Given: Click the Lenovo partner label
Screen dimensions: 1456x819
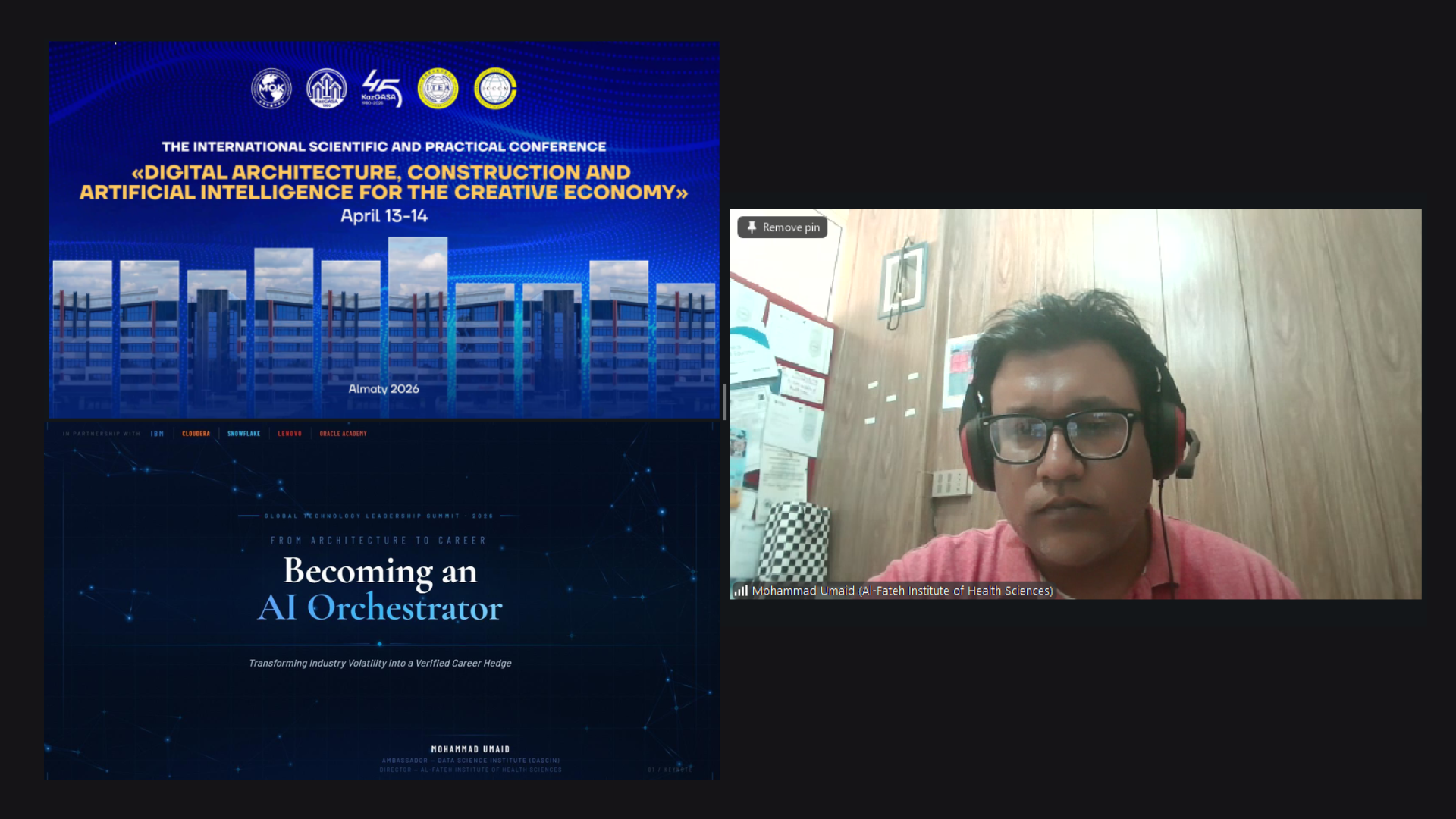Looking at the screenshot, I should coord(290,434).
